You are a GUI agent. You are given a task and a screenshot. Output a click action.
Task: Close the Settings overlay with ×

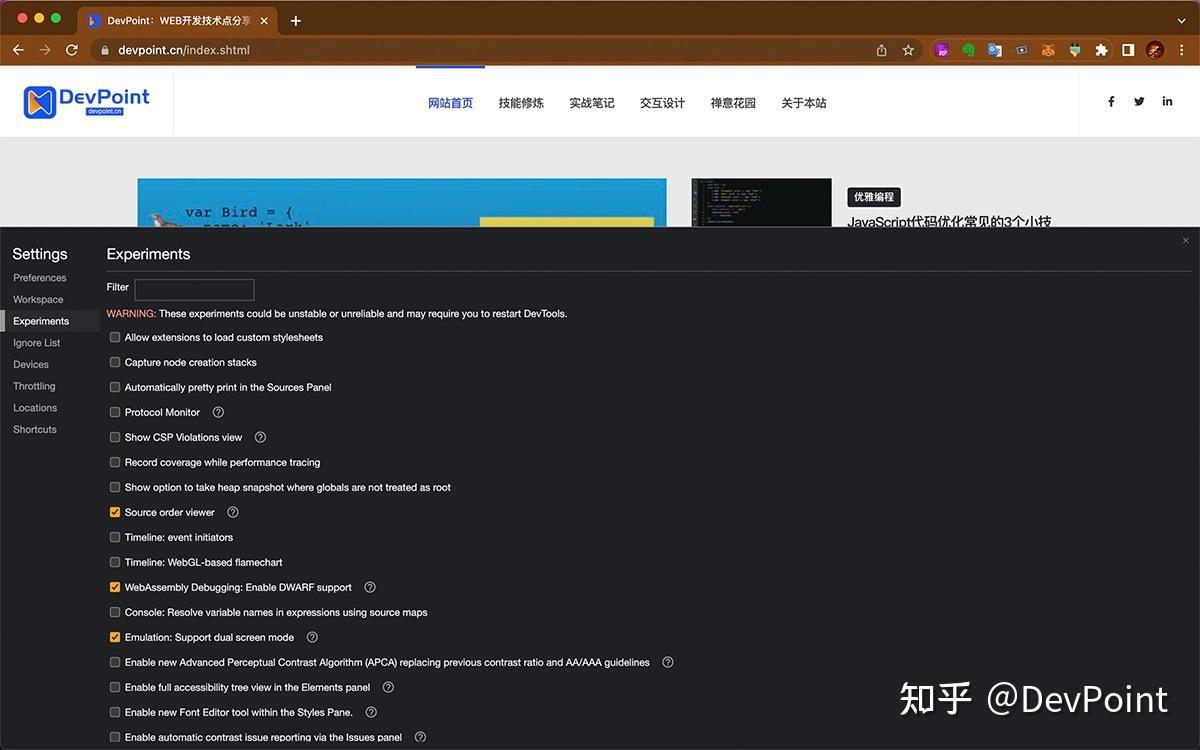coord(1185,240)
